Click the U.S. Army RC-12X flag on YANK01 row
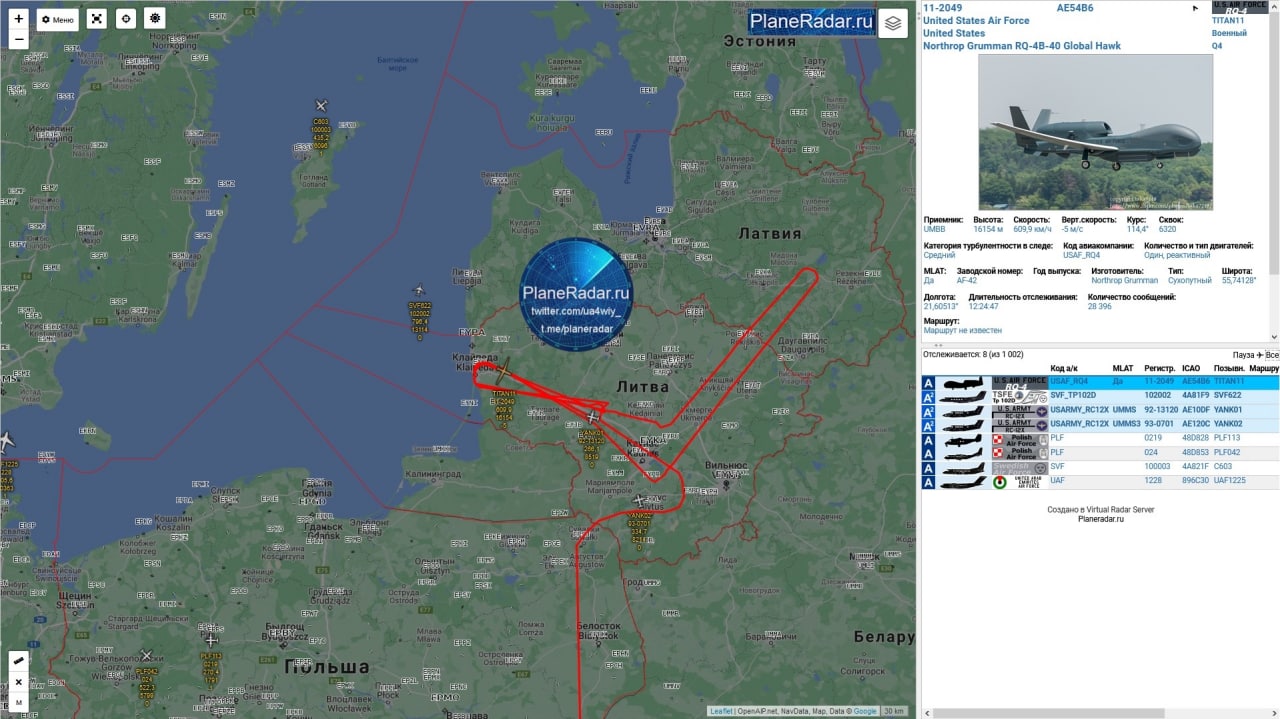 (x=1019, y=410)
